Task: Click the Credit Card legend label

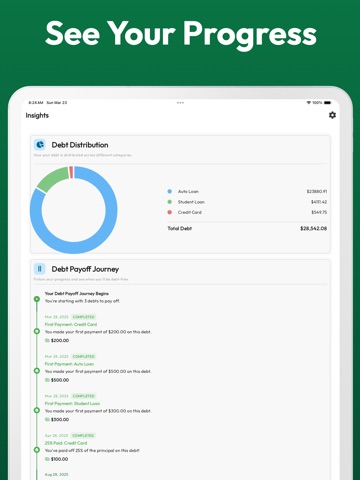Action: pos(189,212)
